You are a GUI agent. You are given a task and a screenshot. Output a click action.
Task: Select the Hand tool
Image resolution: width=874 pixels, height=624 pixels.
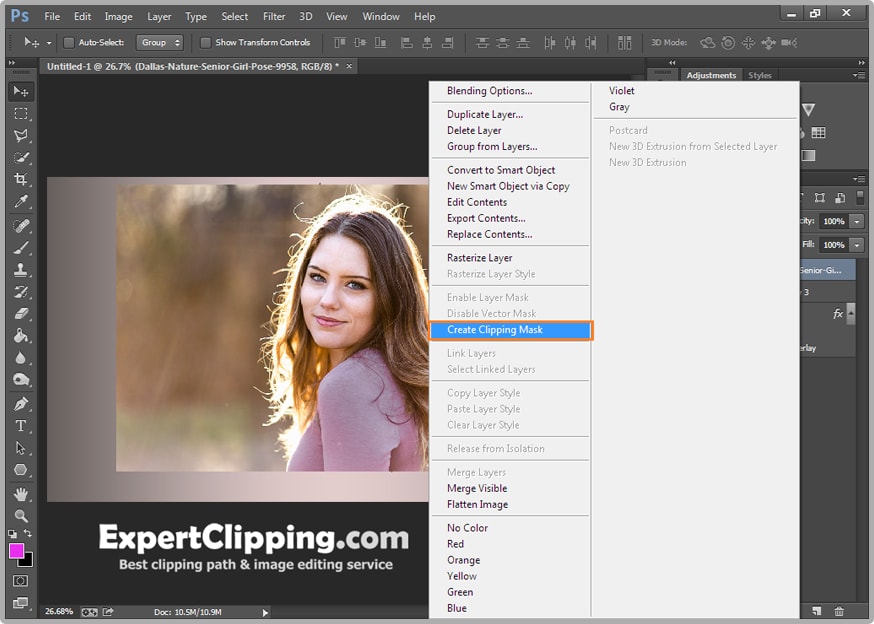click(21, 494)
